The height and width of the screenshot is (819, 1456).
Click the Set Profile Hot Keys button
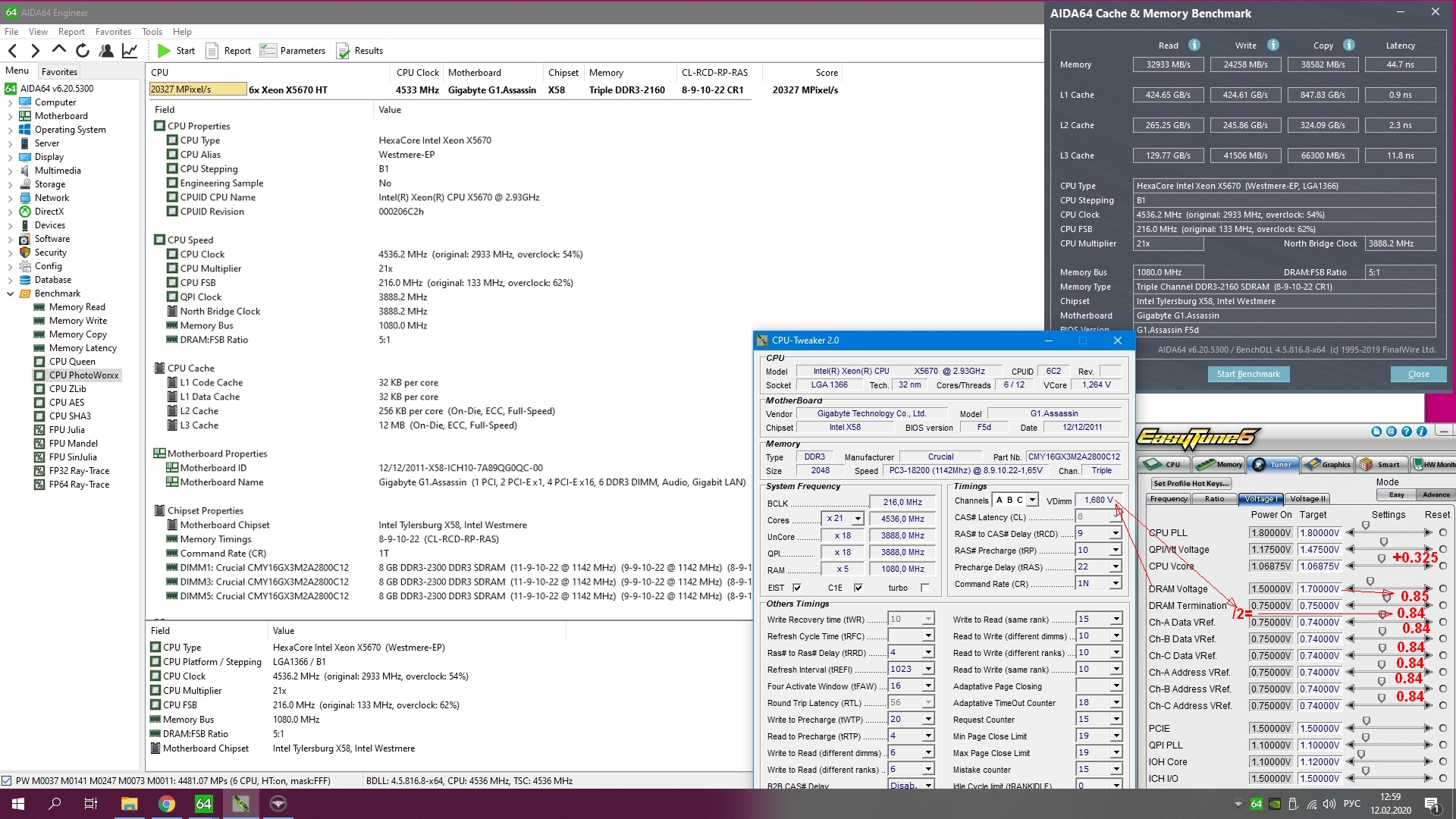pos(1191,484)
